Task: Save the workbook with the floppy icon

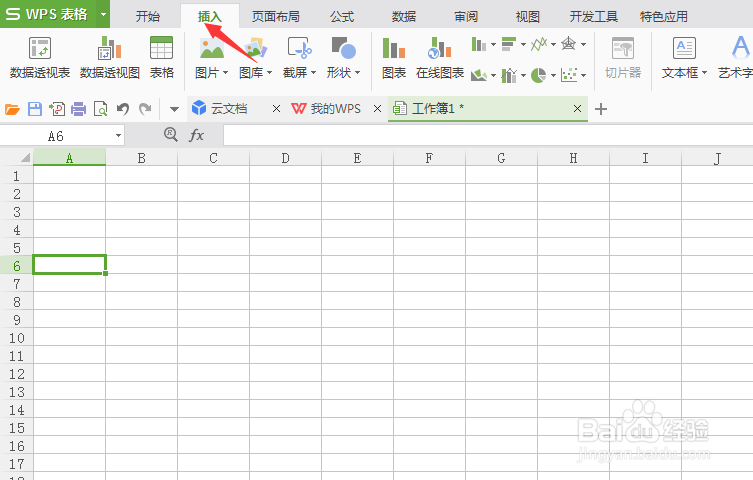Action: 35,109
